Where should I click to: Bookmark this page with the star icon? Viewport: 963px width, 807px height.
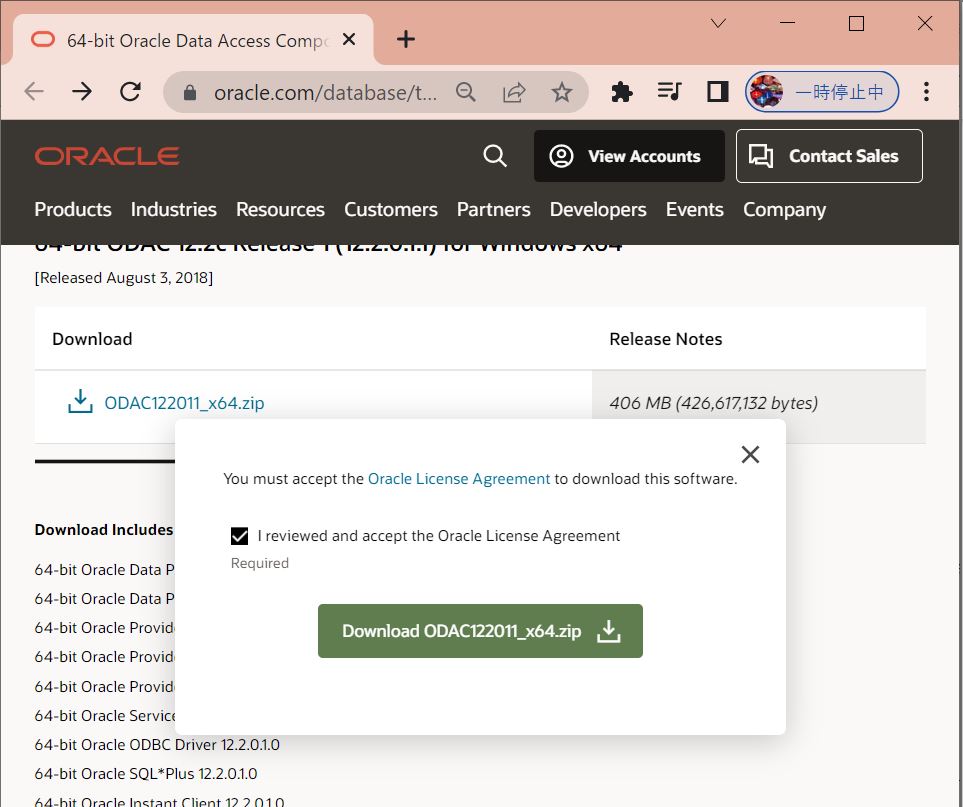pyautogui.click(x=562, y=92)
